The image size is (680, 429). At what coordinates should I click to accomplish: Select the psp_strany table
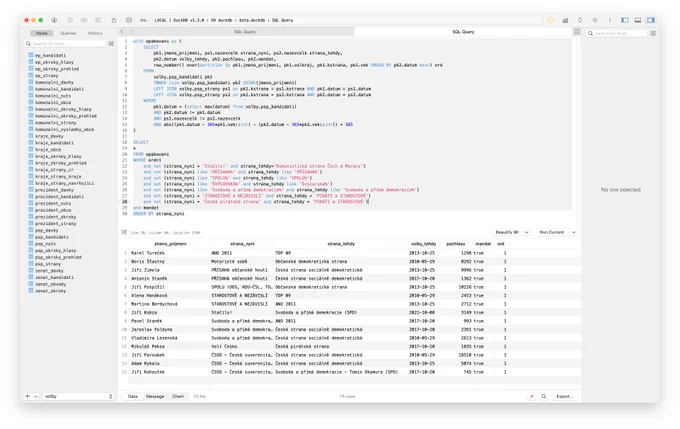(48, 264)
